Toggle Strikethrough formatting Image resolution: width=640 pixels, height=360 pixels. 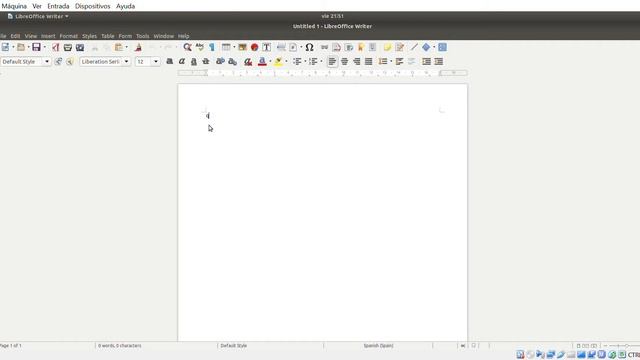click(206, 62)
